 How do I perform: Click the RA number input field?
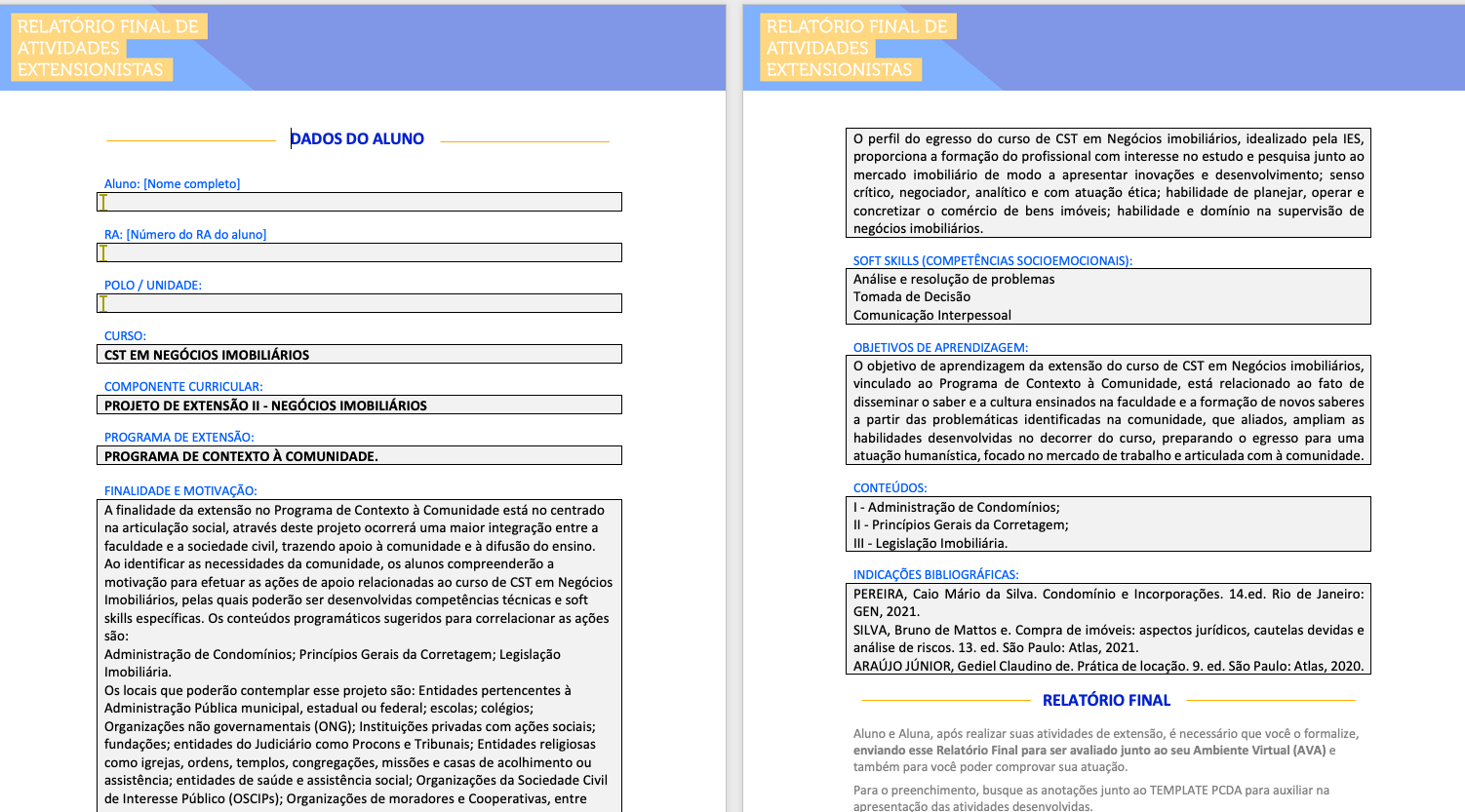(x=359, y=252)
